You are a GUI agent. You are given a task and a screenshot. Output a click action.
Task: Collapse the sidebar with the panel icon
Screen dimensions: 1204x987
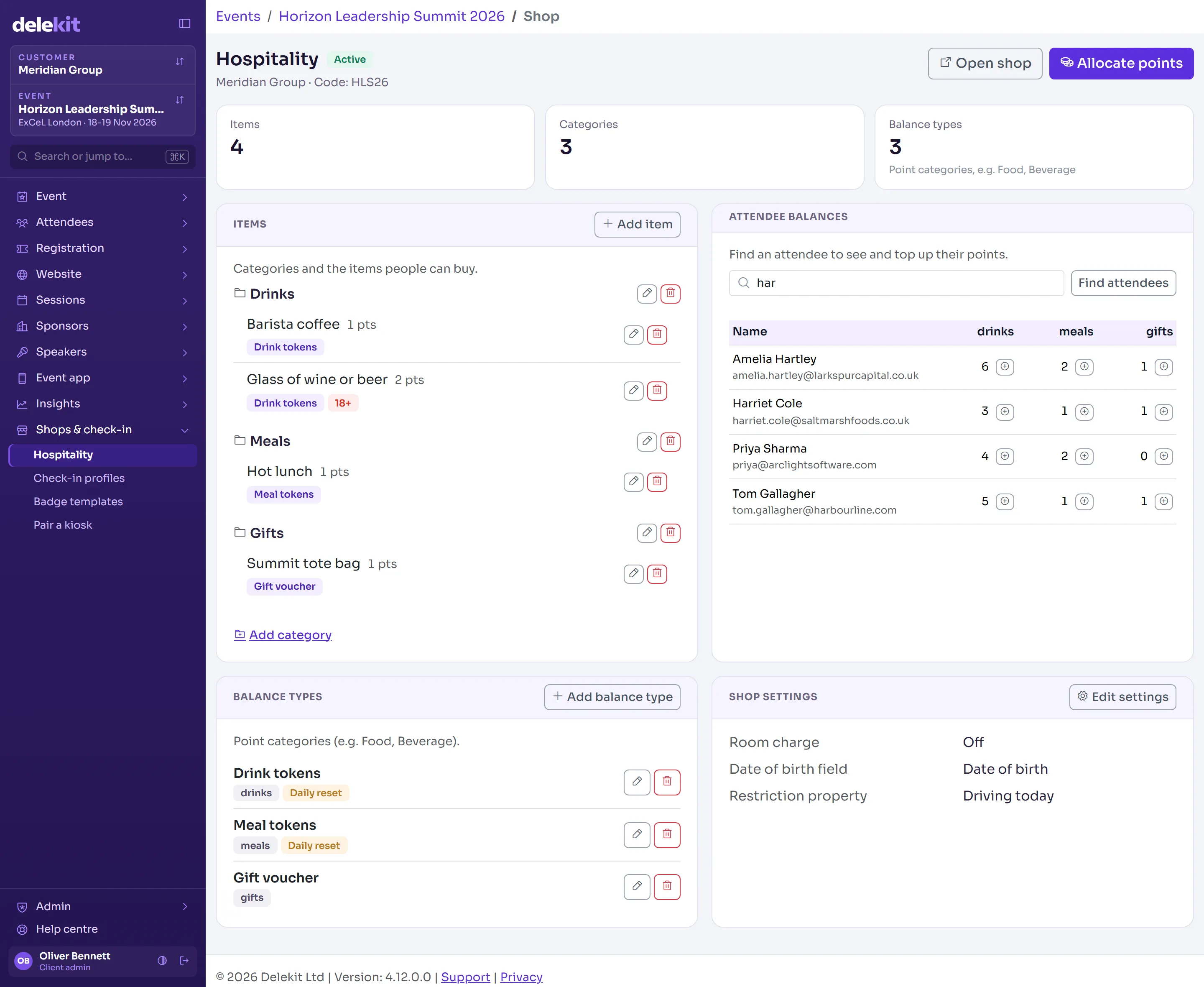click(x=185, y=23)
